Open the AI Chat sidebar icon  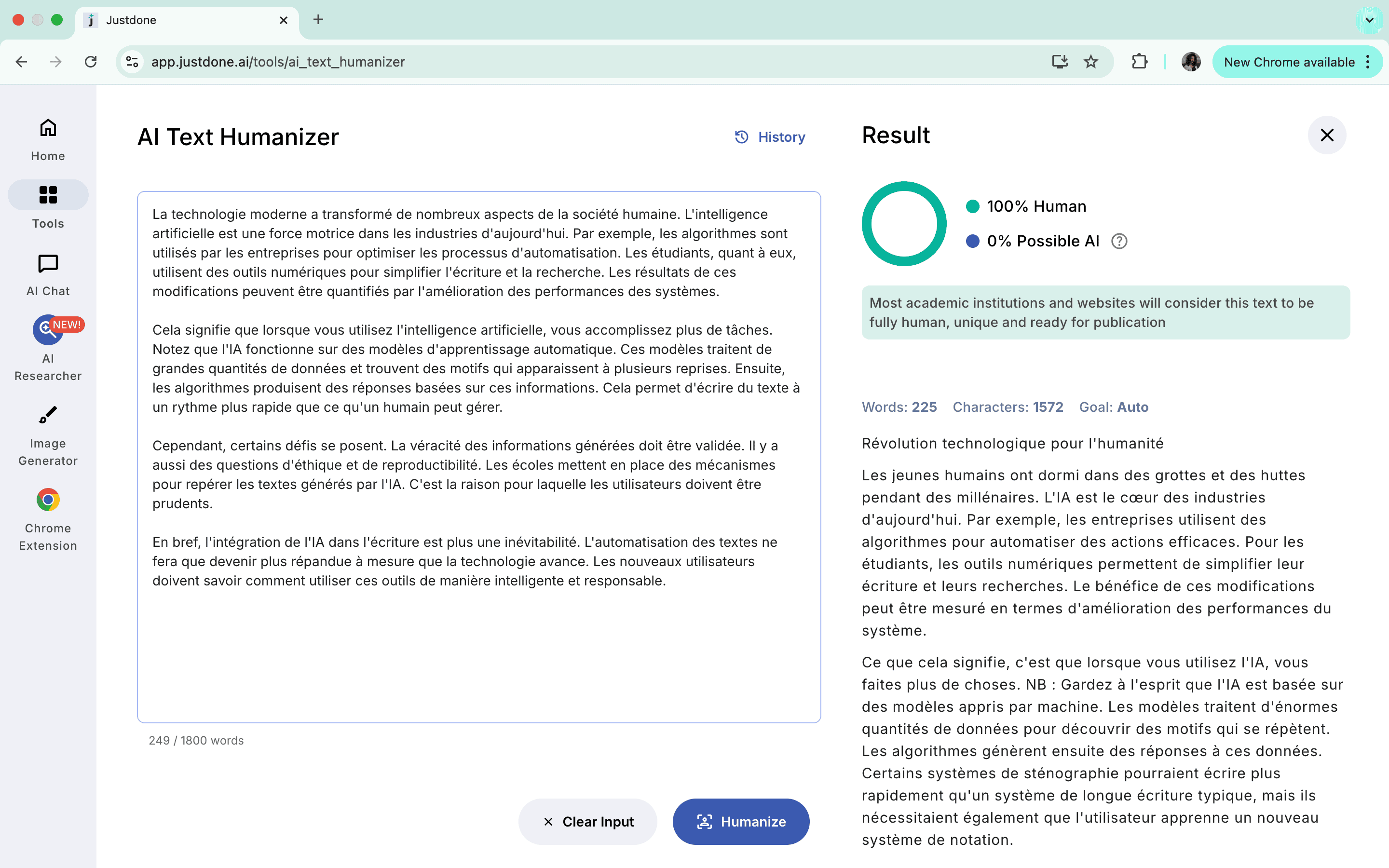[x=48, y=263]
